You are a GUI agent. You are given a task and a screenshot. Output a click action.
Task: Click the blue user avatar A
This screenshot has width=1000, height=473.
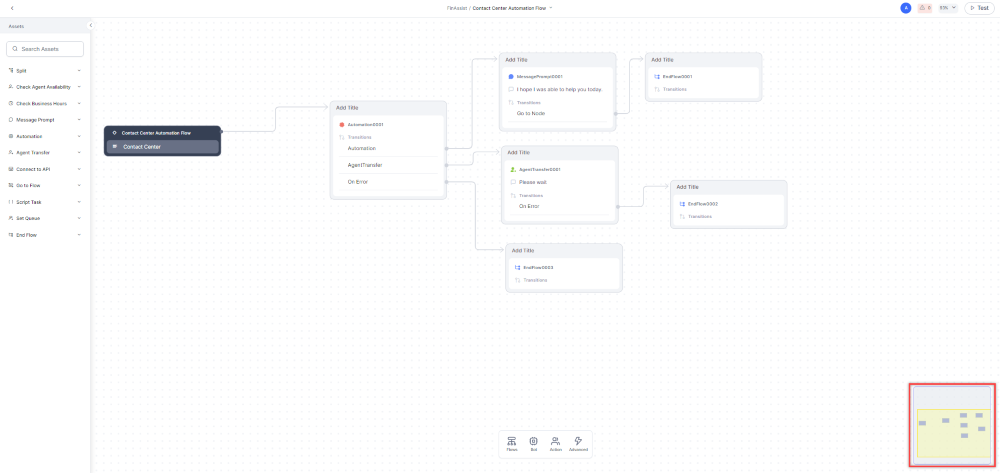906,7
